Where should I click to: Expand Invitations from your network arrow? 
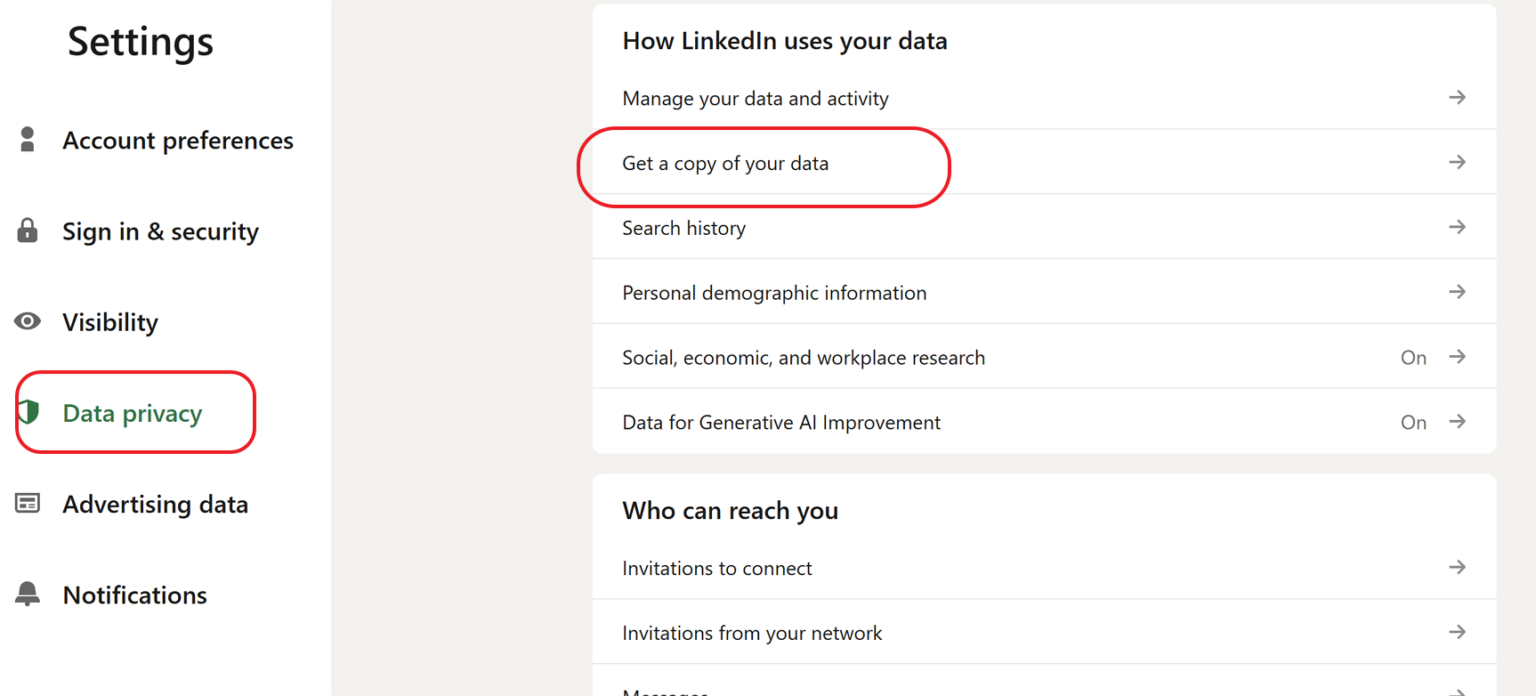(1457, 633)
